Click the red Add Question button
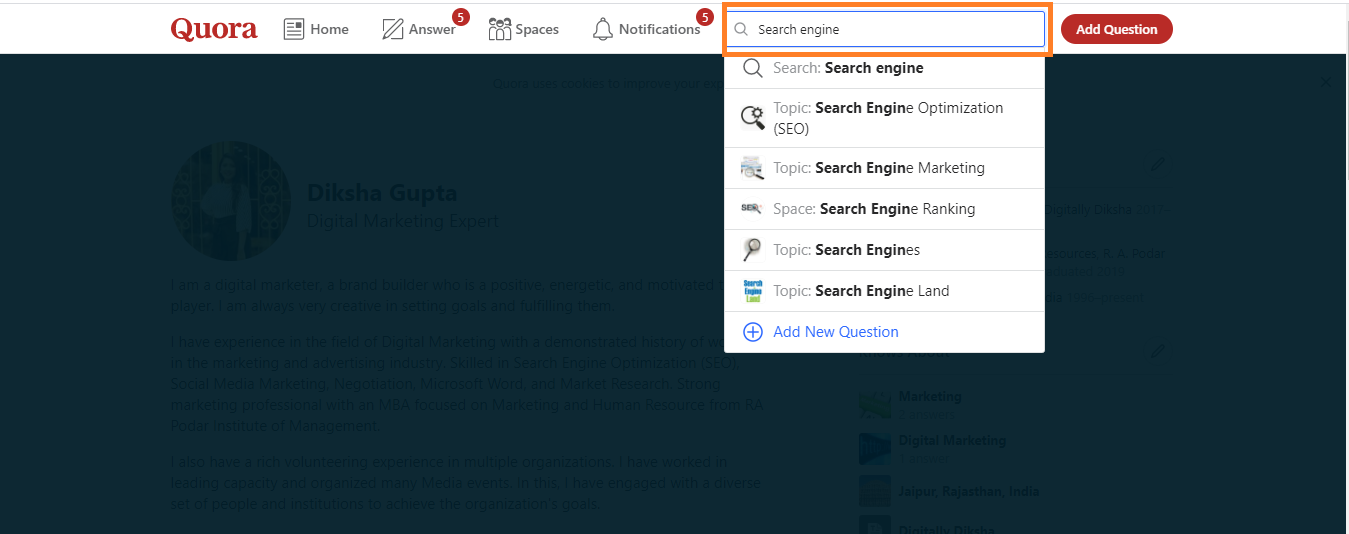This screenshot has width=1349, height=534. 1116,29
